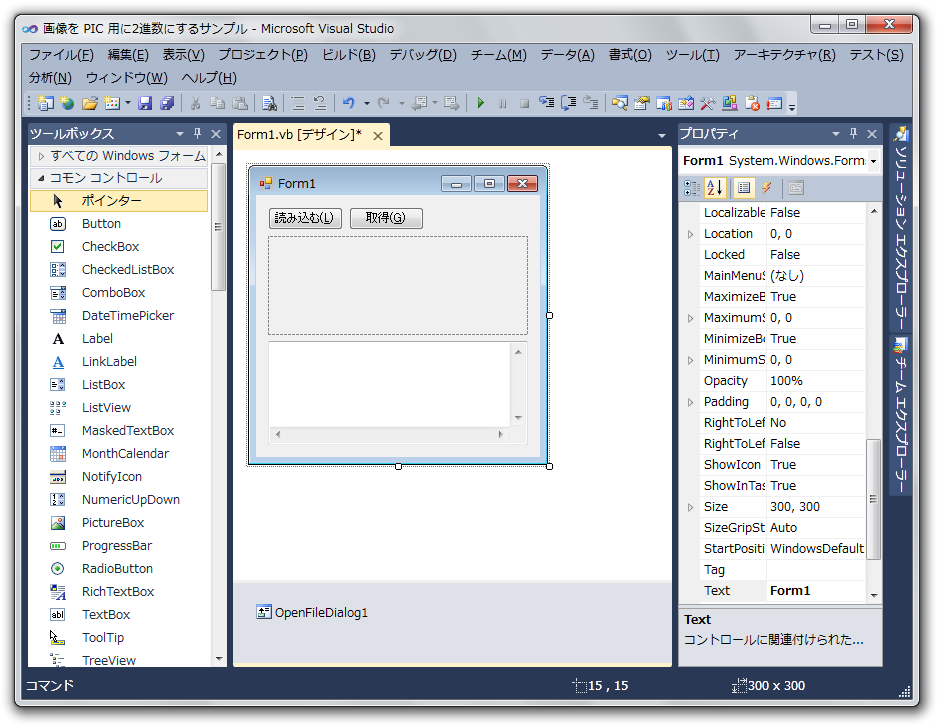The width and height of the screenshot is (938, 725).
Task: Click the Open File folder icon
Action: [x=89, y=103]
